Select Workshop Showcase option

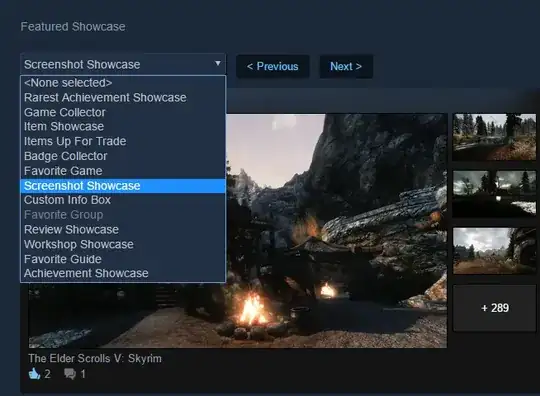point(123,244)
